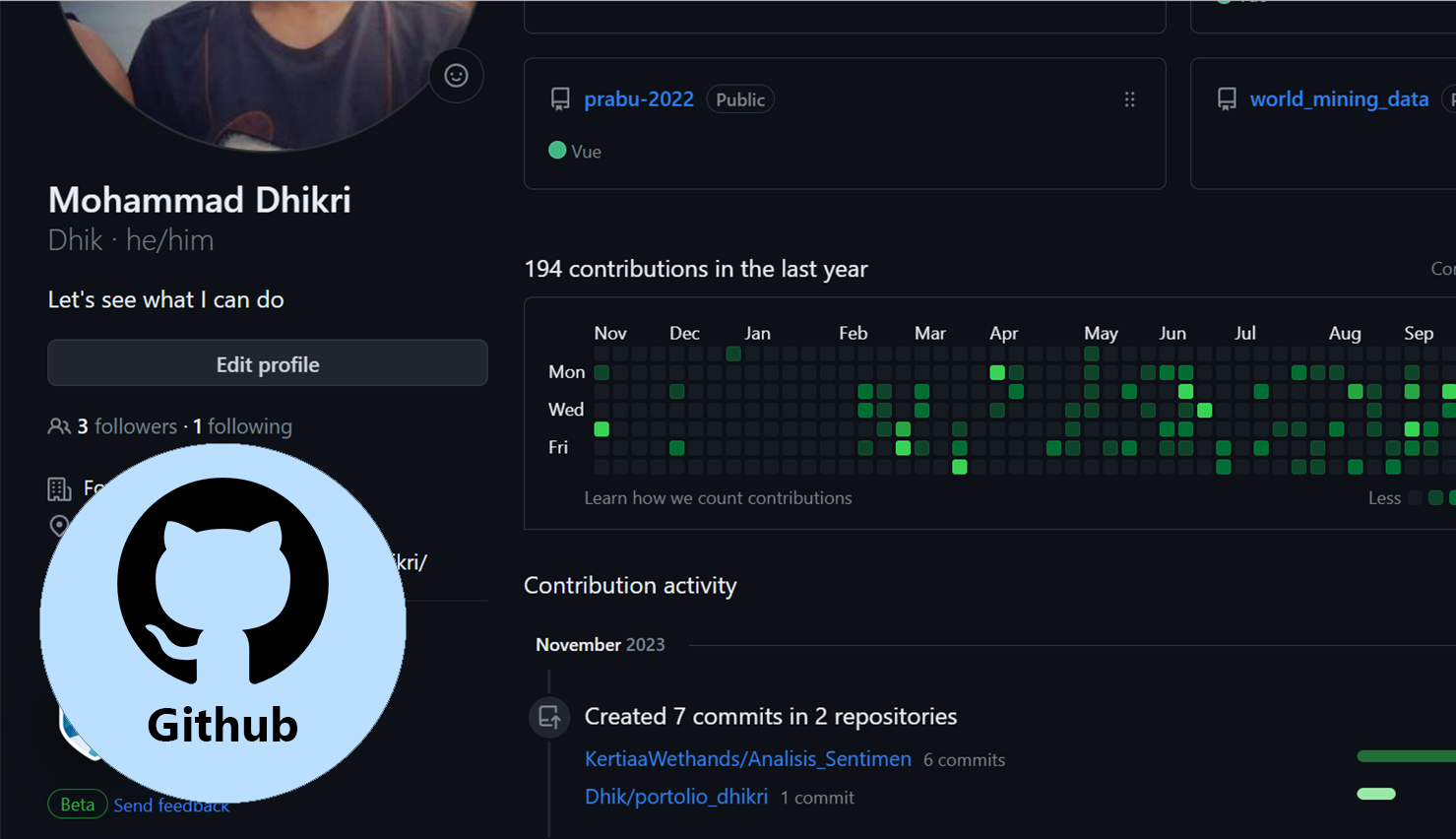
Task: Click the people icon beside the followers count
Action: point(60,425)
